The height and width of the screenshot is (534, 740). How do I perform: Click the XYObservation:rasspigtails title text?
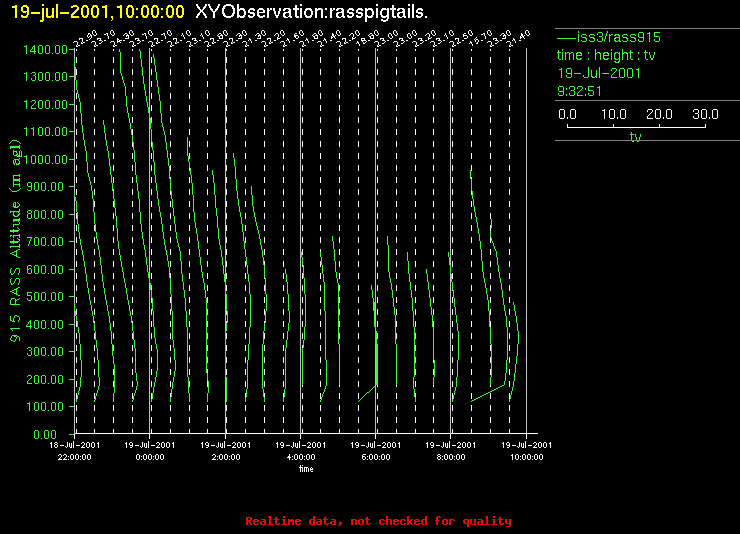pyautogui.click(x=311, y=12)
